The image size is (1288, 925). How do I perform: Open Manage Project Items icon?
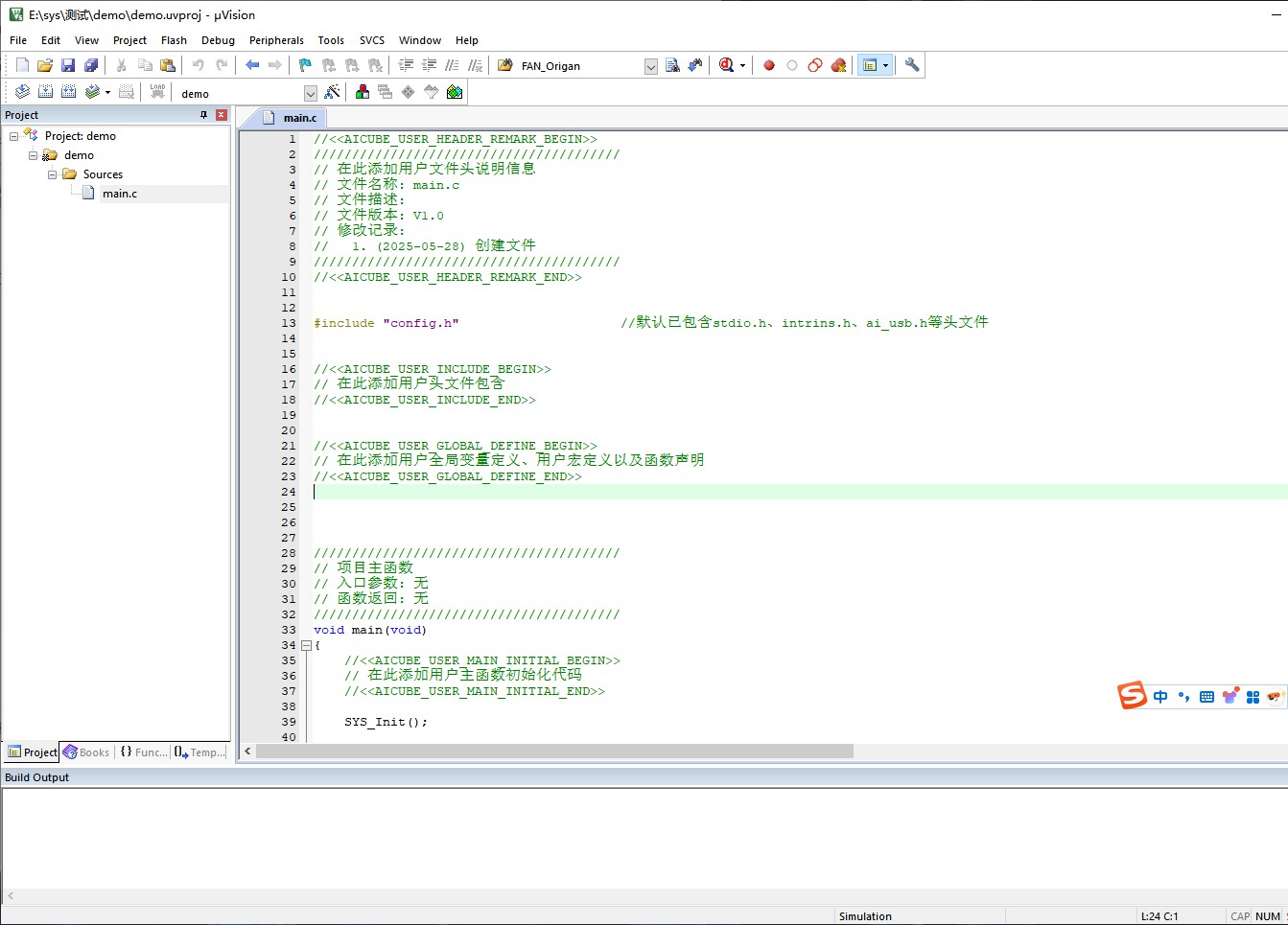click(363, 92)
